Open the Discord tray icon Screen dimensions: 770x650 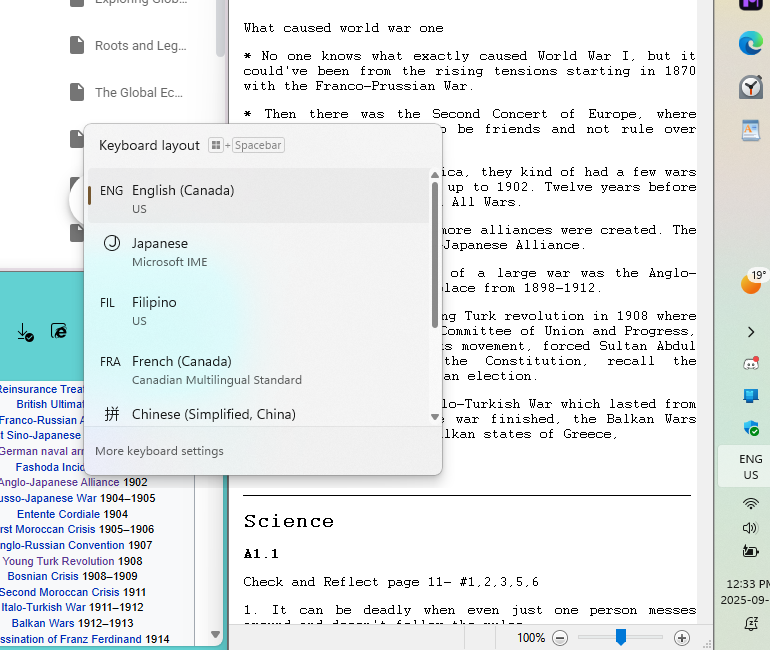(x=751, y=364)
